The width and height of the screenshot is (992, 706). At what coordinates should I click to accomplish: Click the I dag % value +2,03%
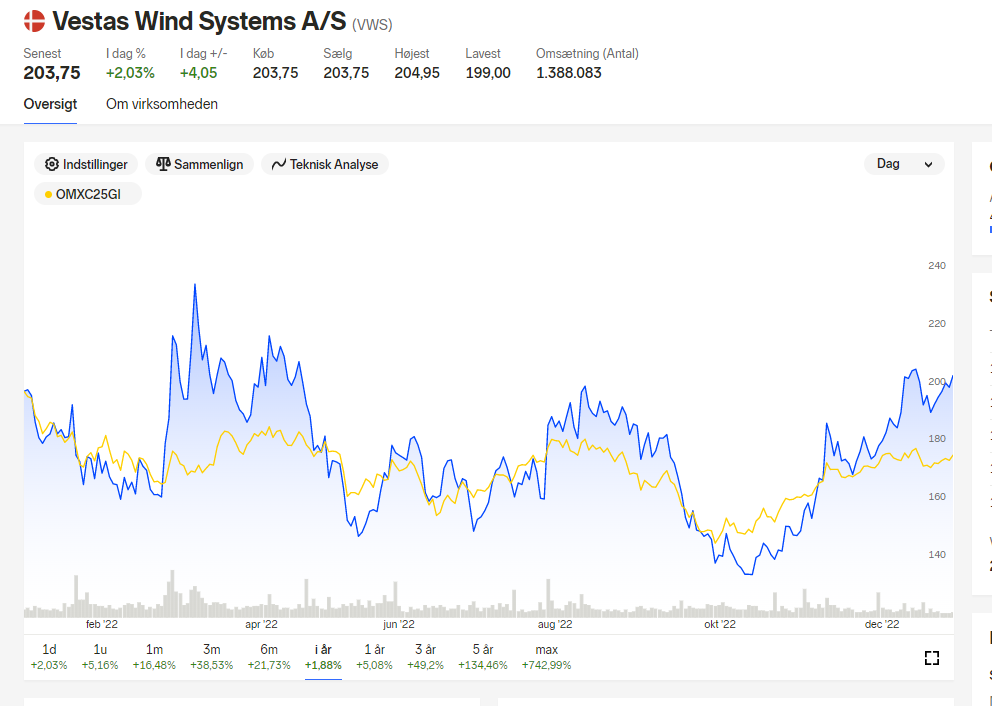click(130, 73)
